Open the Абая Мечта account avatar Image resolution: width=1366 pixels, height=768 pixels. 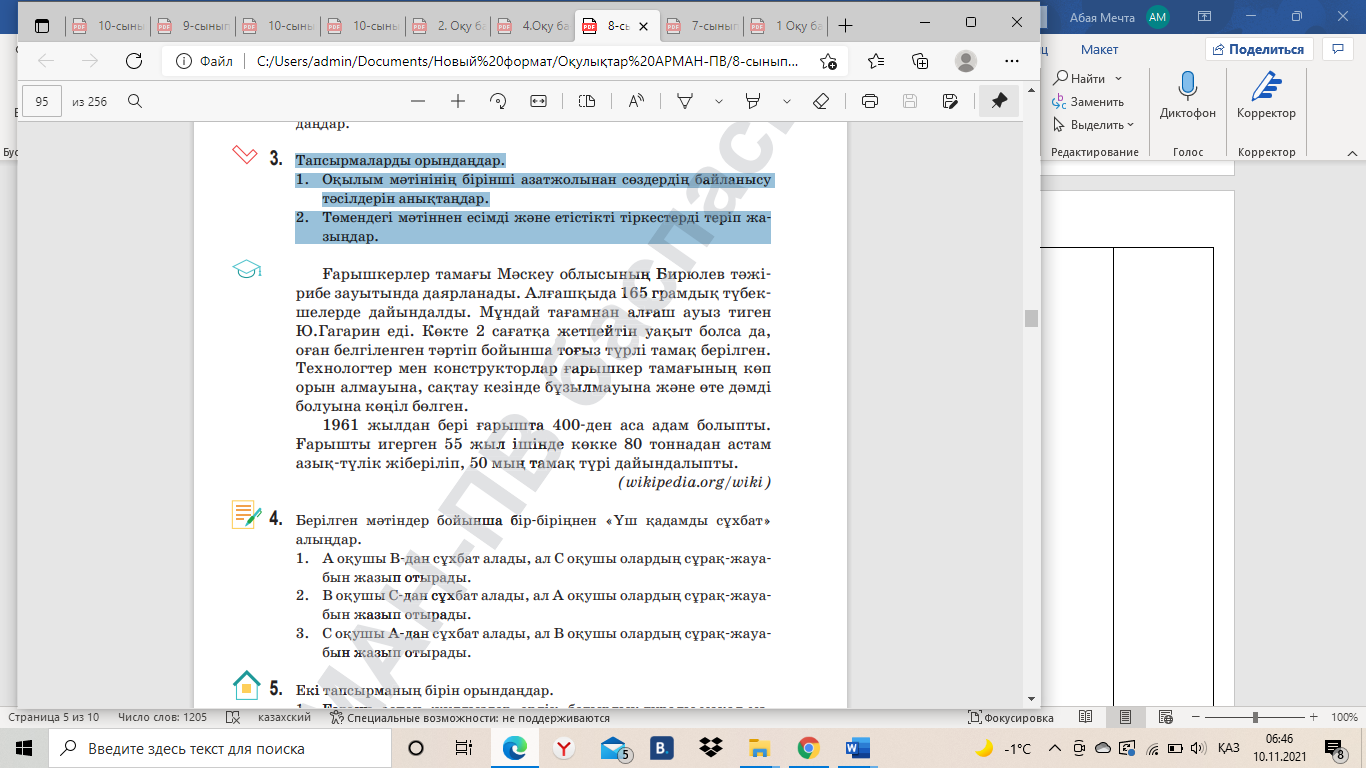(x=1158, y=17)
